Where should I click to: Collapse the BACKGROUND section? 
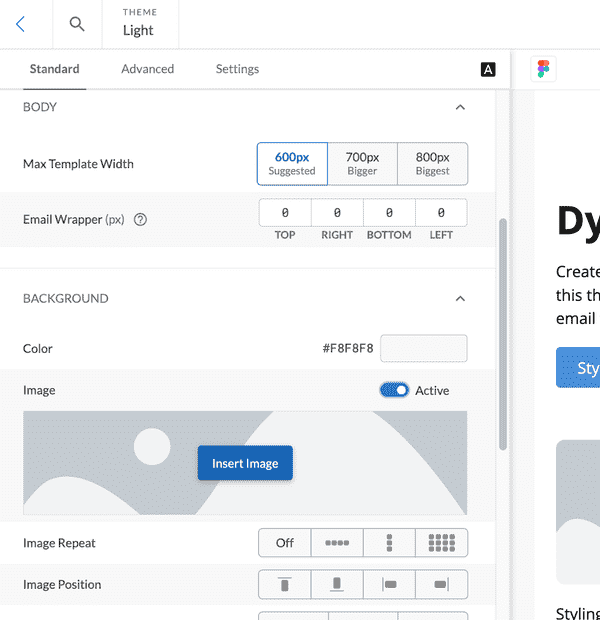click(460, 299)
